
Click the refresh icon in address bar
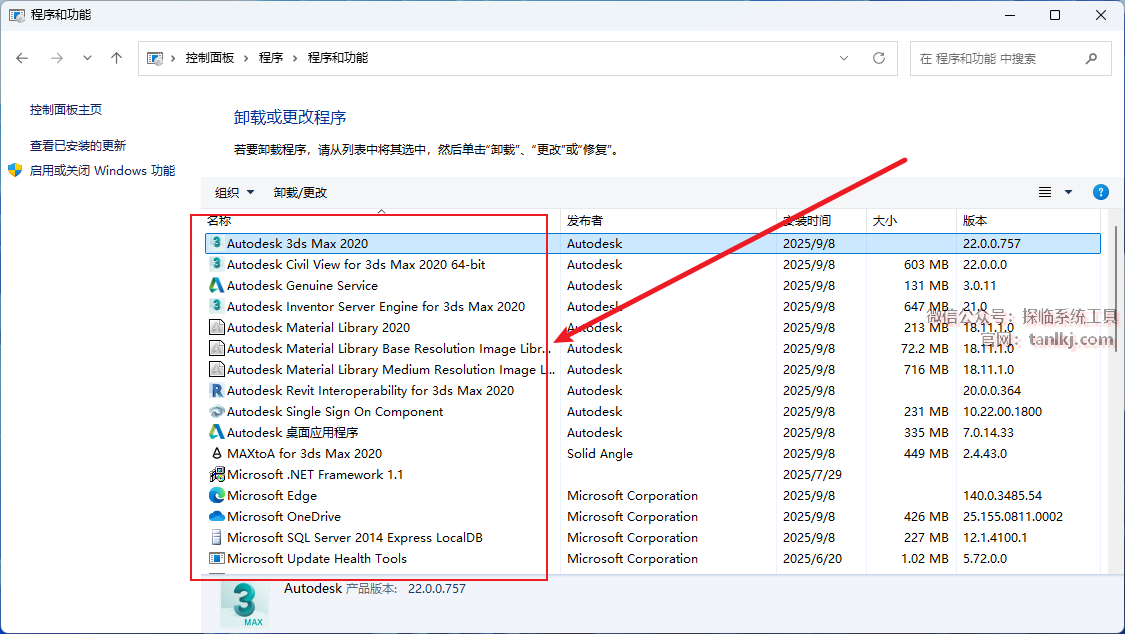[x=879, y=58]
